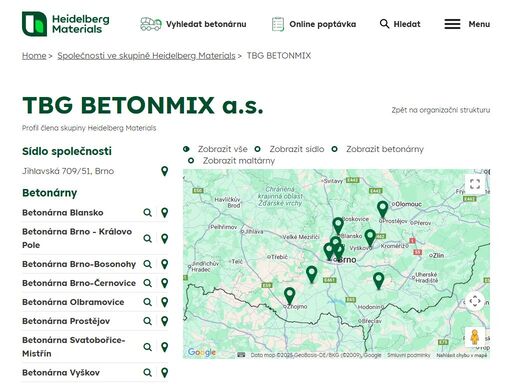Open Smluvní podmínky map terms link
Viewport: 512px width, 384px height.
[x=408, y=355]
